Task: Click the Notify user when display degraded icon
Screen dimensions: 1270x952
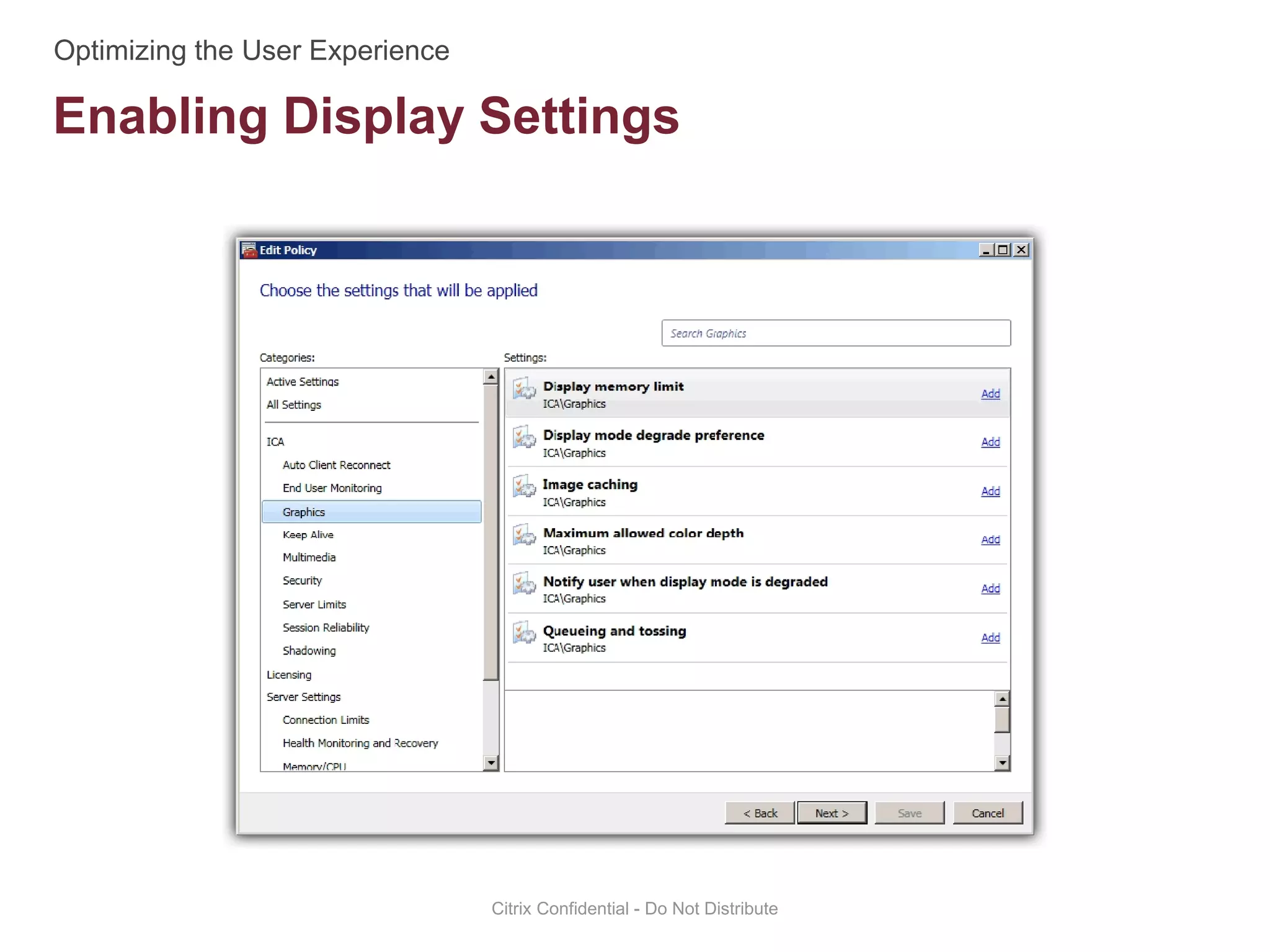Action: coord(524,584)
